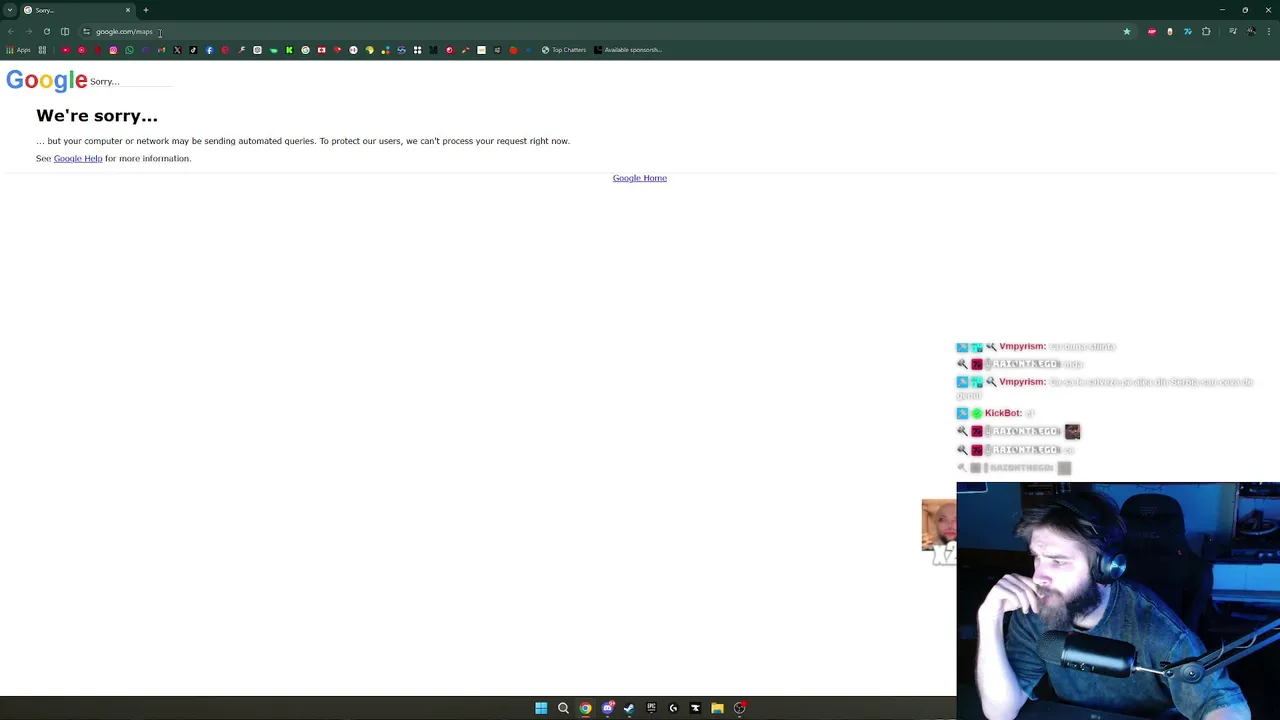Open Discord from the taskbar

[607, 708]
